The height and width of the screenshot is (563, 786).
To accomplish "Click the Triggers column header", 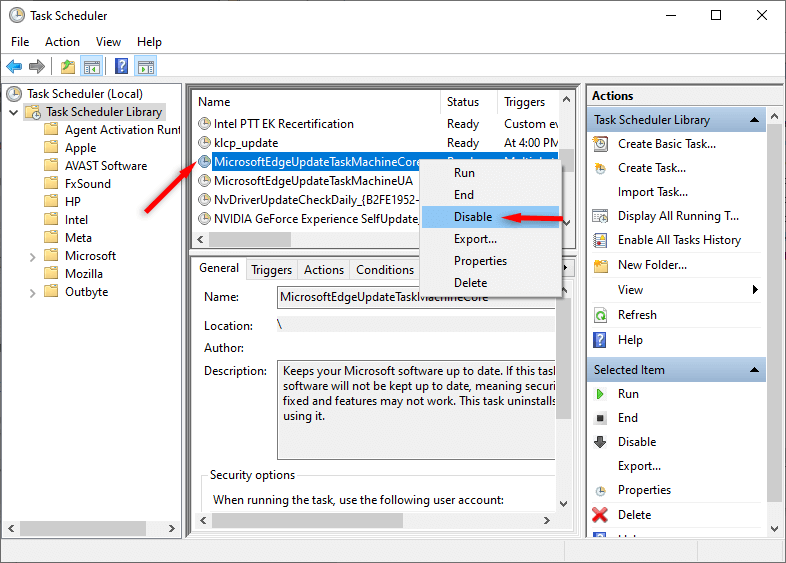I will (x=528, y=102).
